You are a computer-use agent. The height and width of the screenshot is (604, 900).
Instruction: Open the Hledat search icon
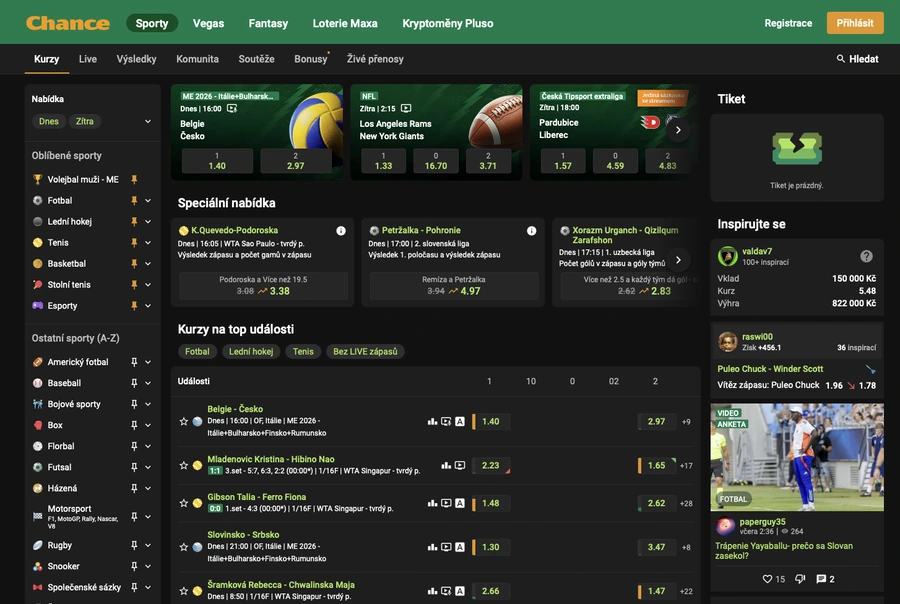point(840,59)
